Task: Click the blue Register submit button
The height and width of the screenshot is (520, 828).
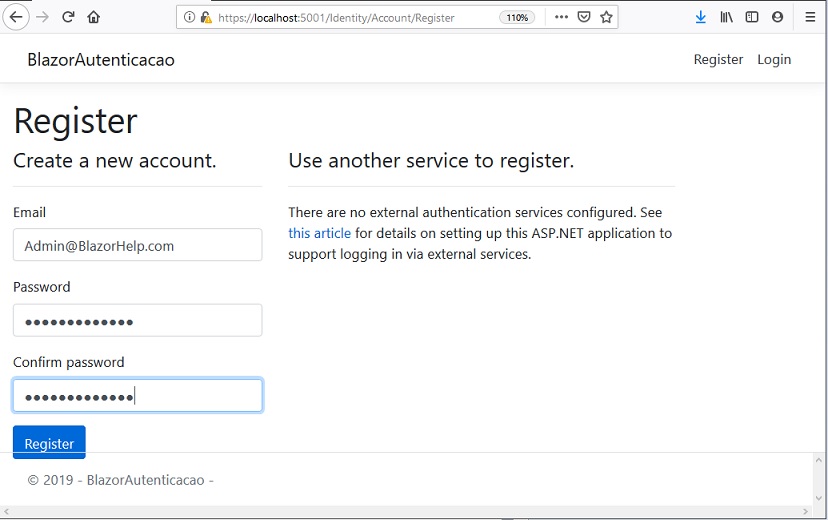Action: tap(49, 442)
